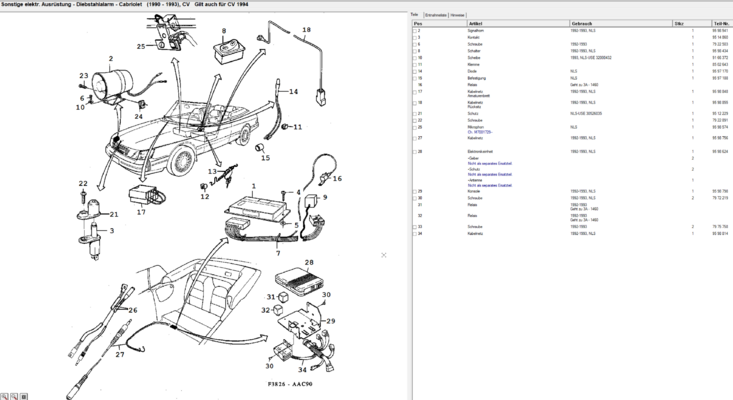This screenshot has width=733, height=400.
Task: Click callout number 28 on the diagram
Action: pyautogui.click(x=309, y=263)
